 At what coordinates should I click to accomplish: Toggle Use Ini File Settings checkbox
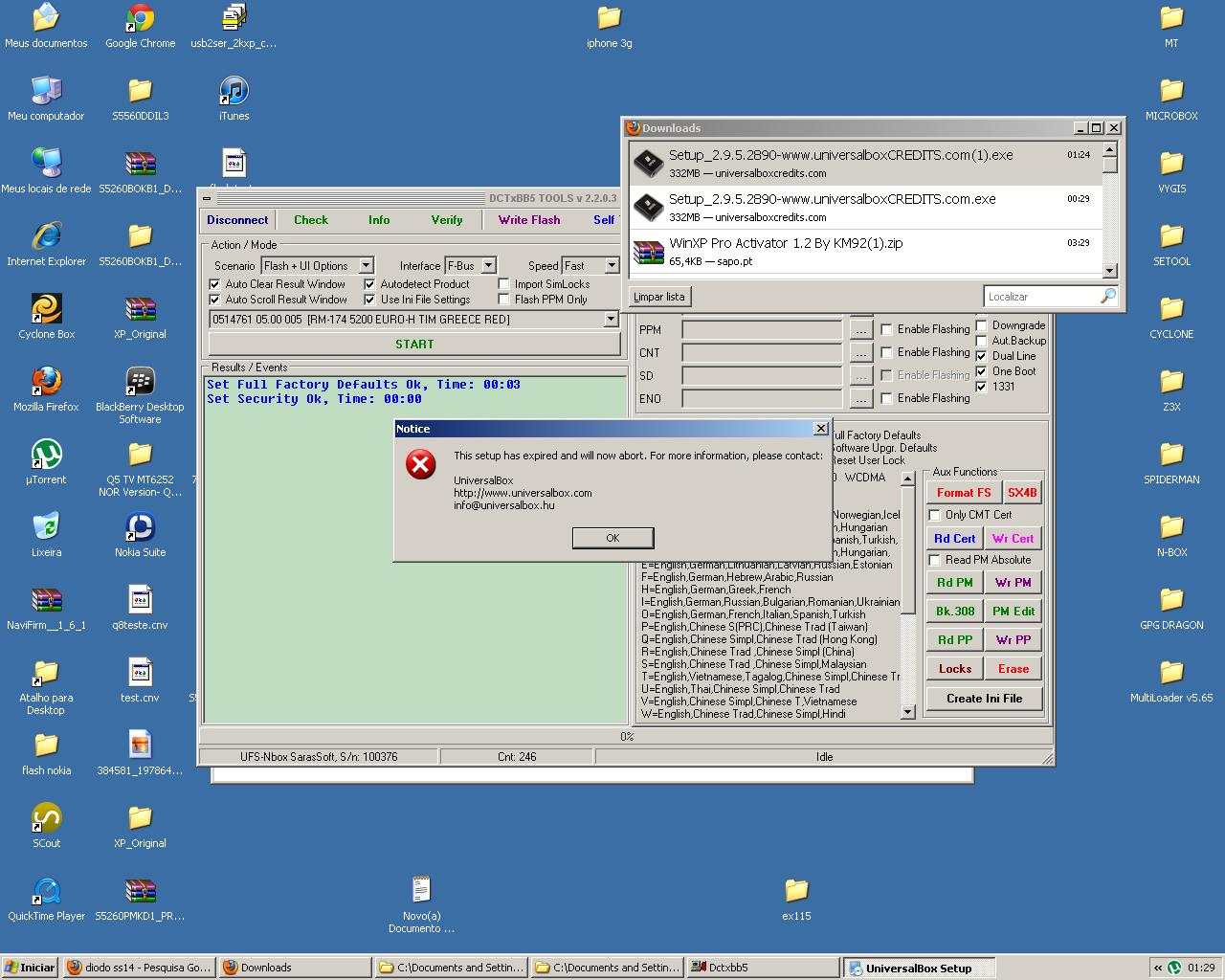[369, 300]
